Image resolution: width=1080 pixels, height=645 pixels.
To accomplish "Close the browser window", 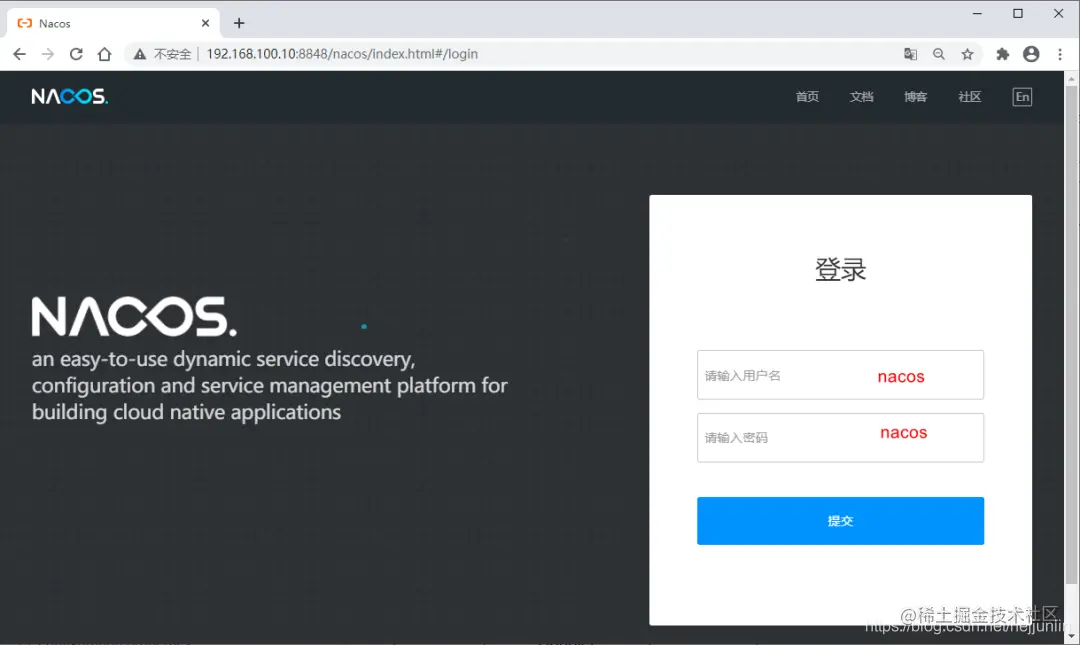I will click(x=1059, y=14).
